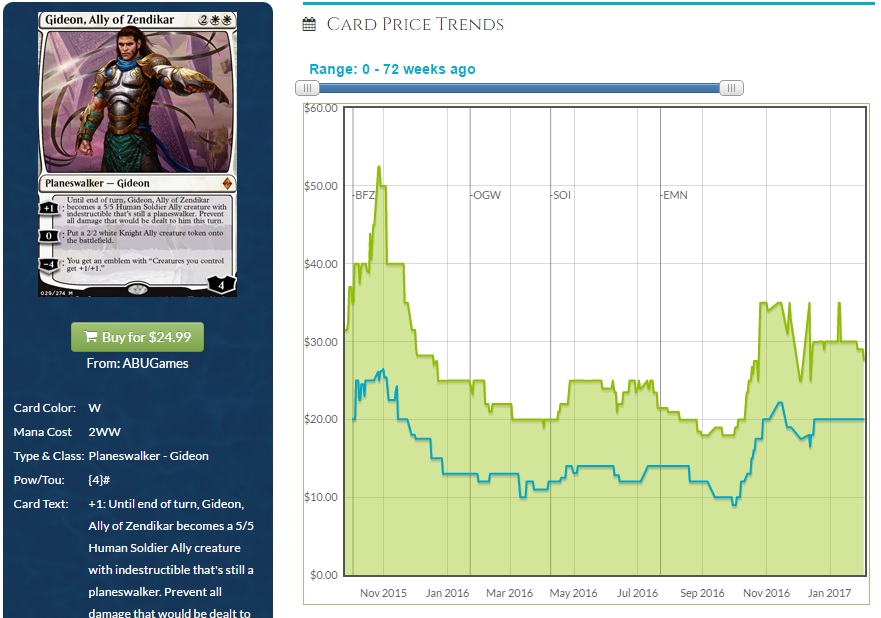Click the EMN set marker on chart
The width and height of the screenshot is (881, 618).
pyautogui.click(x=674, y=195)
